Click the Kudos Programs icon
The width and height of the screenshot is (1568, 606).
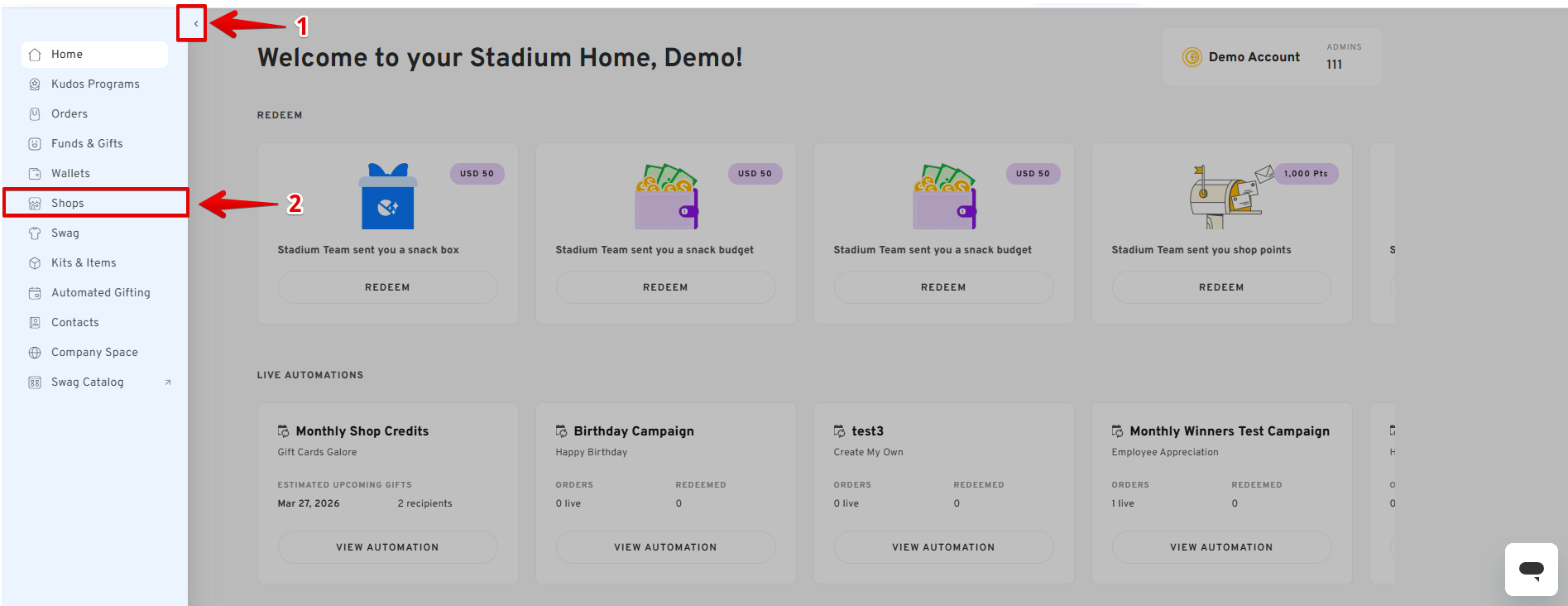pos(35,84)
